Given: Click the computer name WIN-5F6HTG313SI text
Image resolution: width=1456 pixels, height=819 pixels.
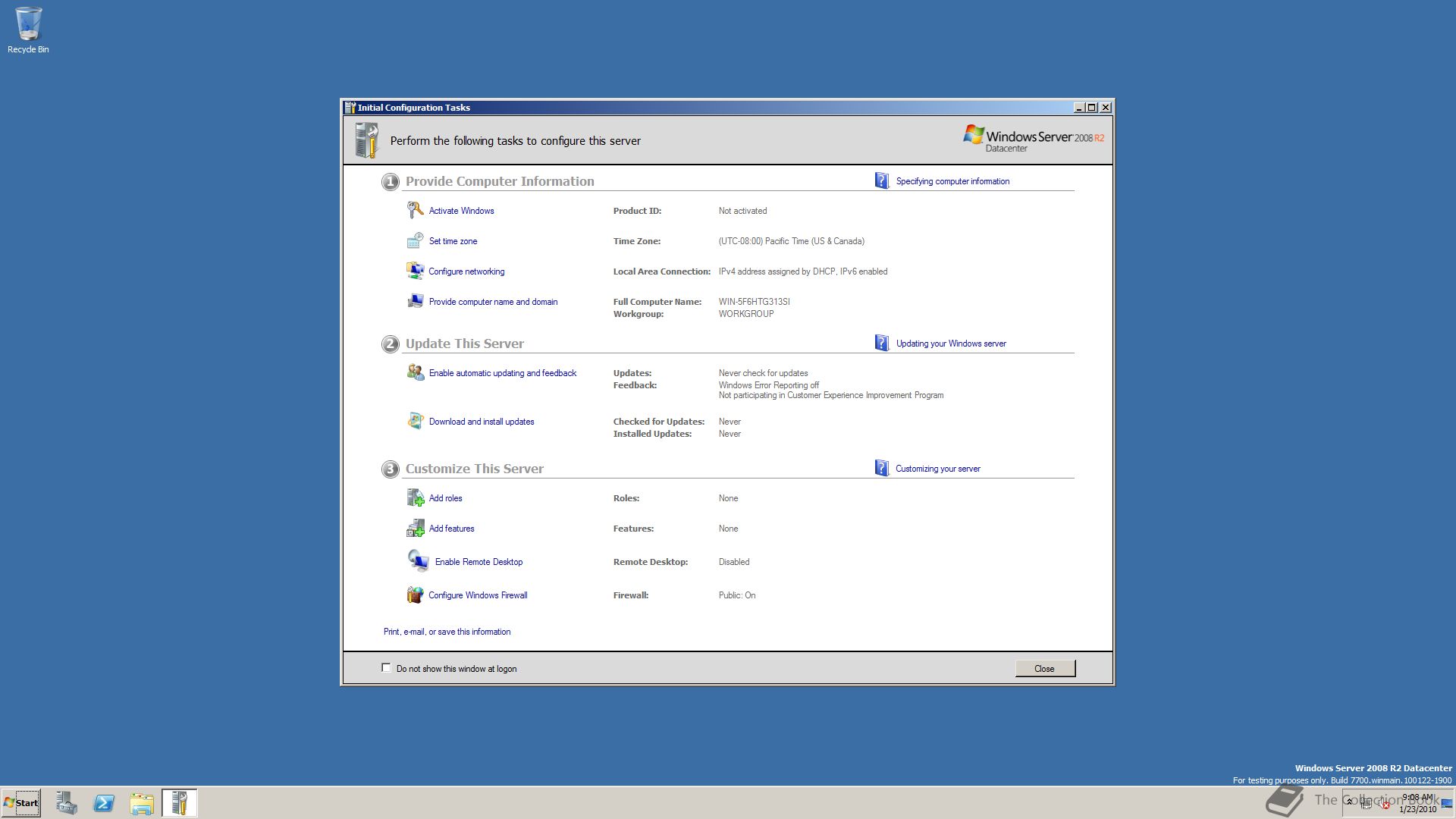Looking at the screenshot, I should click(x=754, y=302).
